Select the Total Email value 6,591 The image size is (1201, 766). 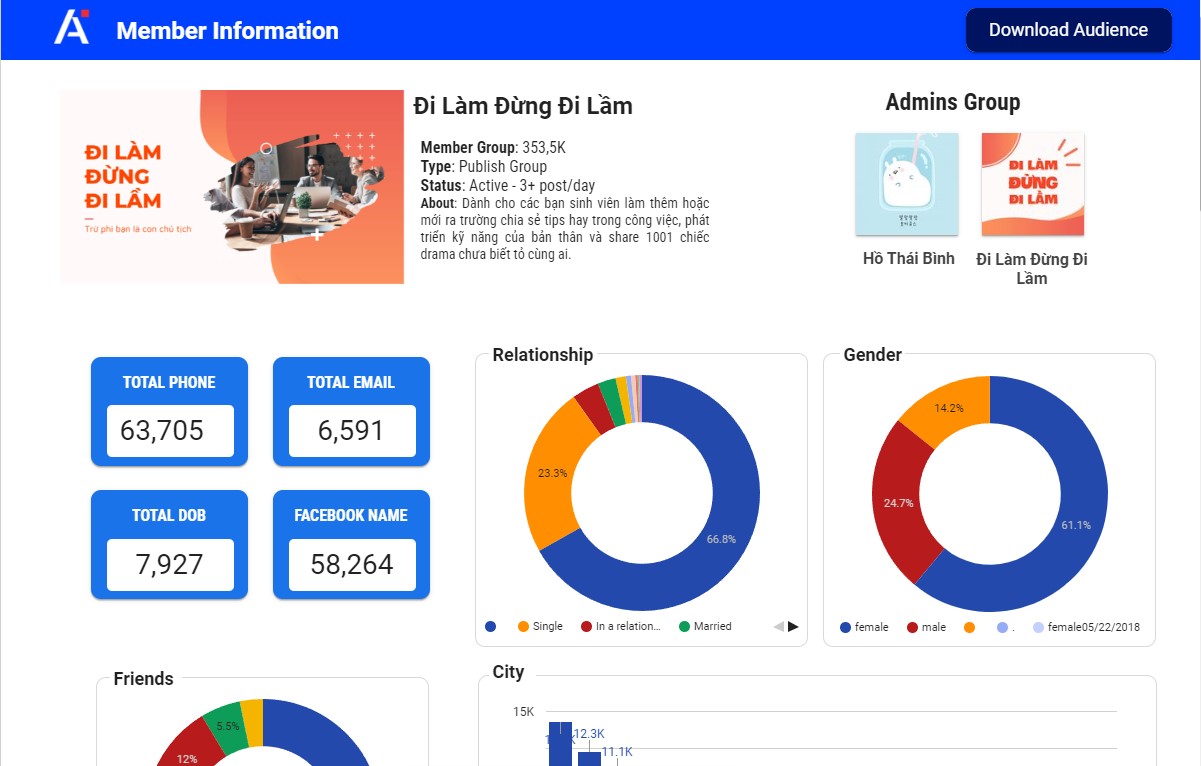coord(352,431)
